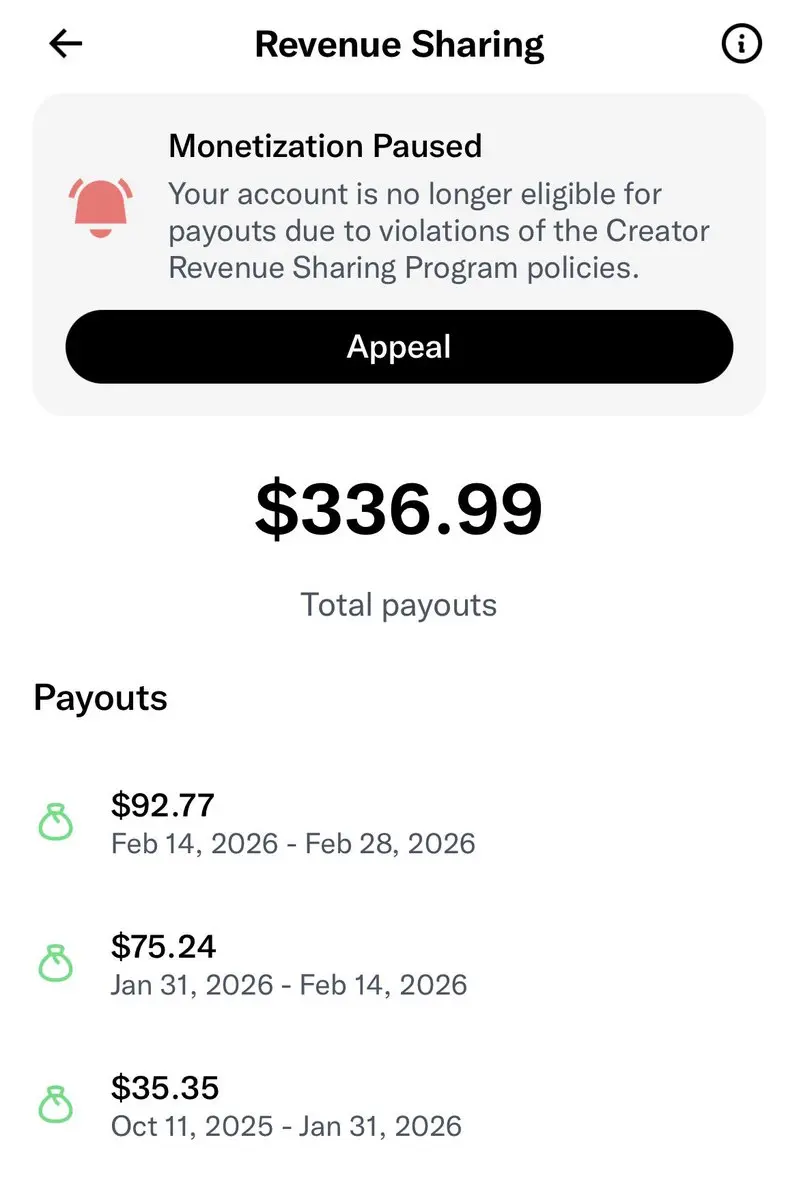Click the Jan 31 – Feb 14, 2026 date range

pyautogui.click(x=289, y=984)
